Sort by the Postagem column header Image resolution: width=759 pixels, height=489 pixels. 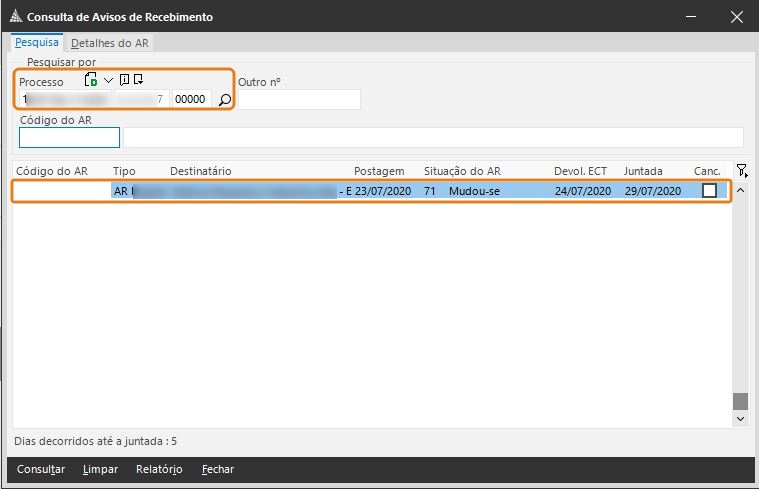click(x=379, y=171)
